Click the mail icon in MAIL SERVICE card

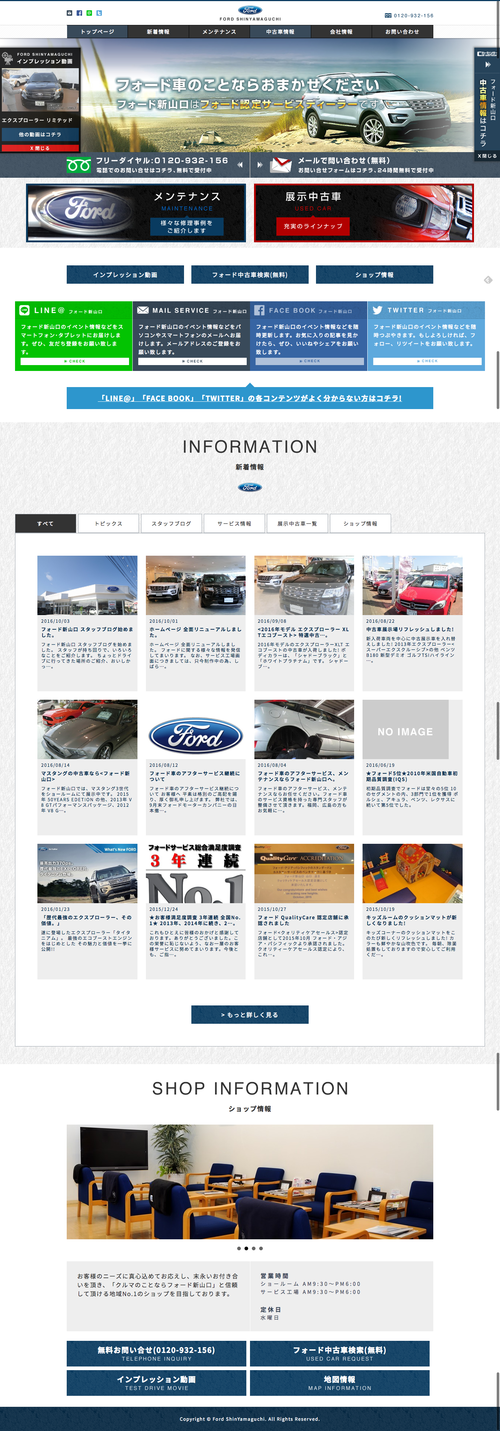143,311
